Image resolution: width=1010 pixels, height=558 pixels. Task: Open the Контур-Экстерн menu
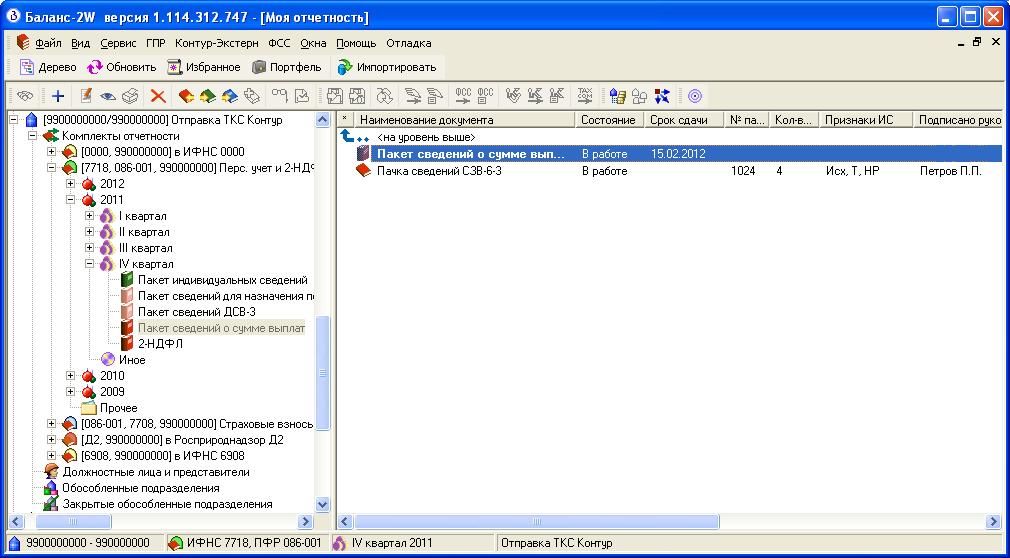click(x=216, y=43)
